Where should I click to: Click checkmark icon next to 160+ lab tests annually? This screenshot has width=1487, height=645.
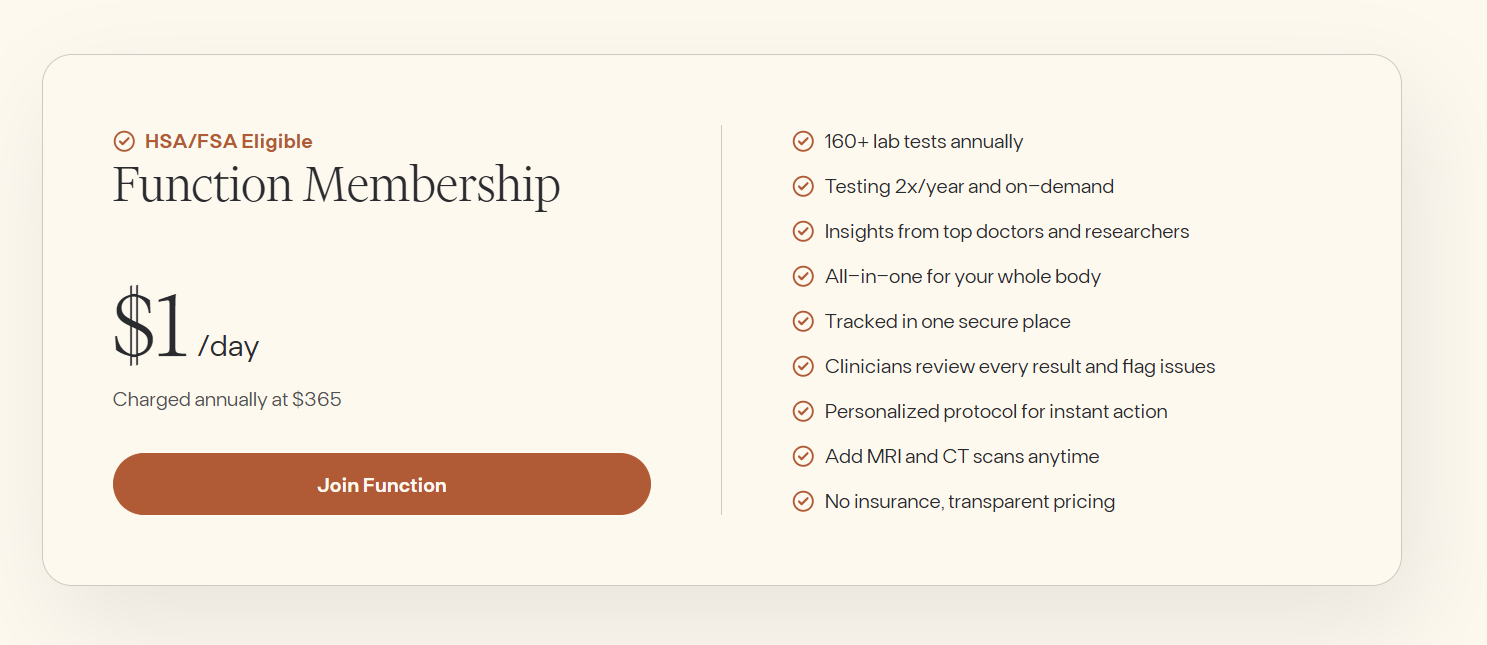[803, 141]
